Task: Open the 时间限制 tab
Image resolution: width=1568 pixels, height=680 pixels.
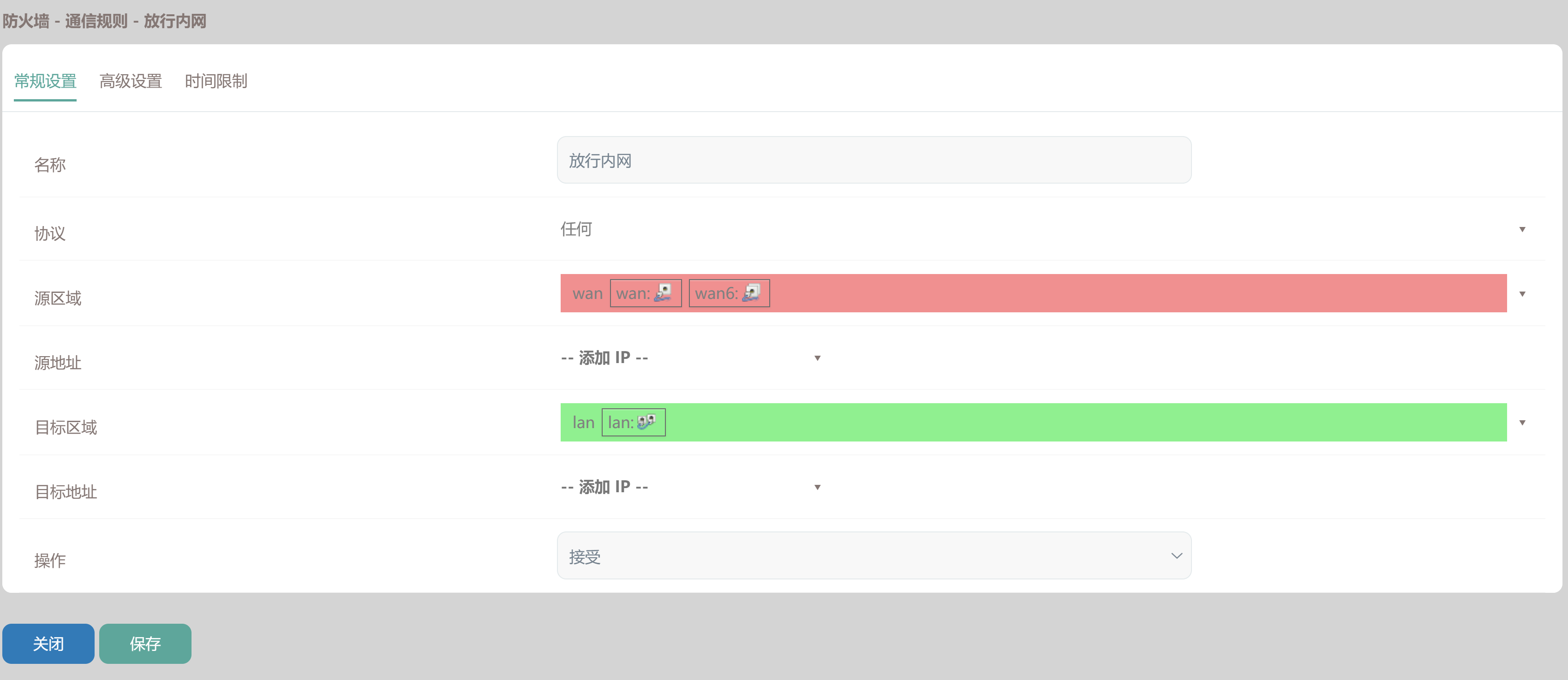Action: coord(215,81)
